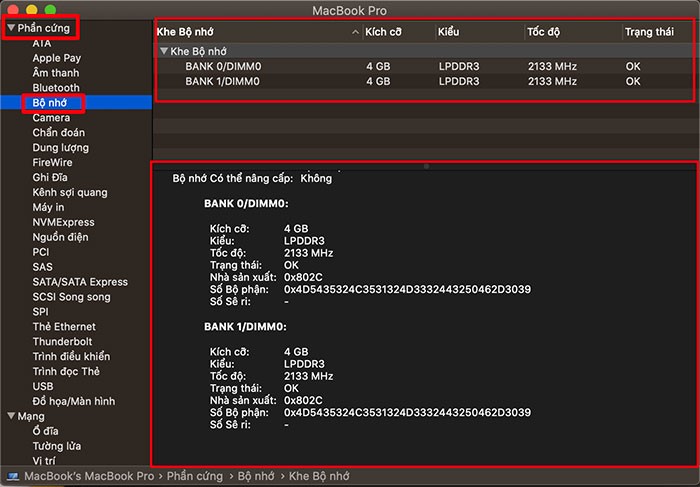Open the Camera hardware entry
The height and width of the screenshot is (487, 700).
pyautogui.click(x=51, y=118)
